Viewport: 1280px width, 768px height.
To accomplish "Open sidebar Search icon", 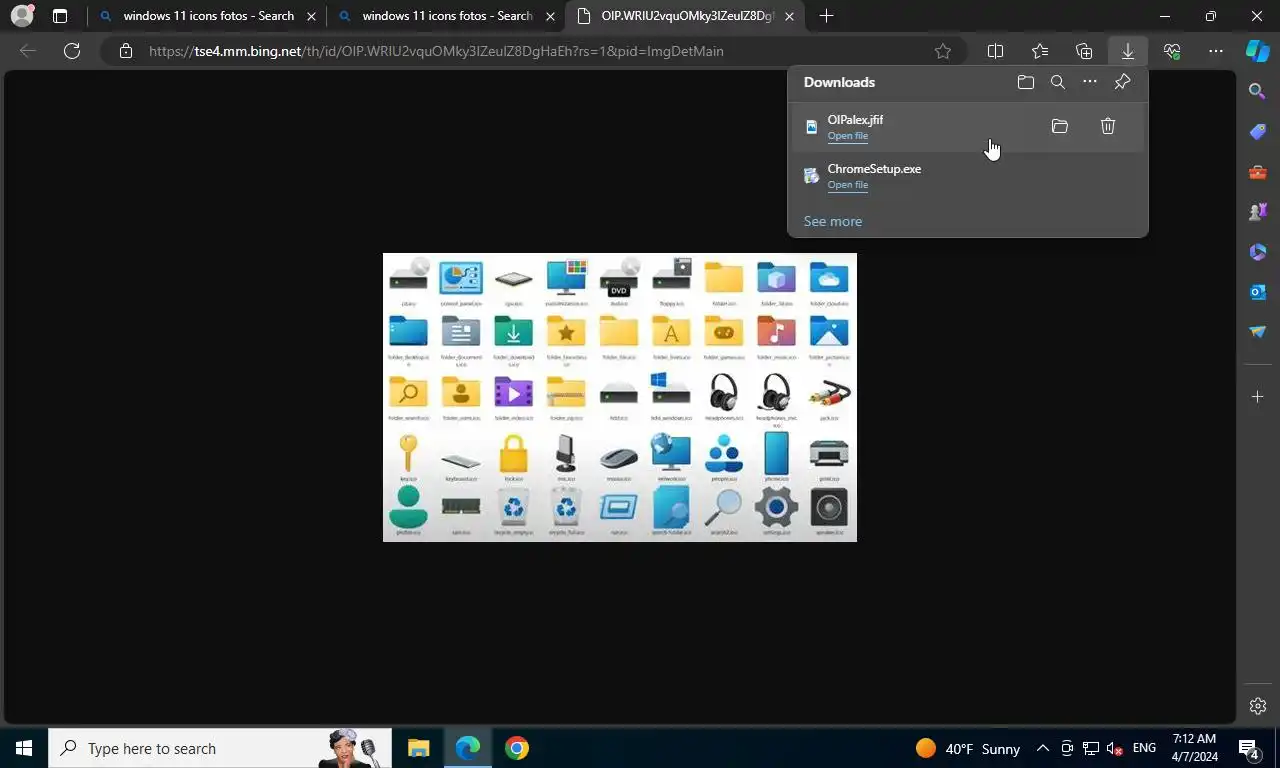I will click(1258, 91).
